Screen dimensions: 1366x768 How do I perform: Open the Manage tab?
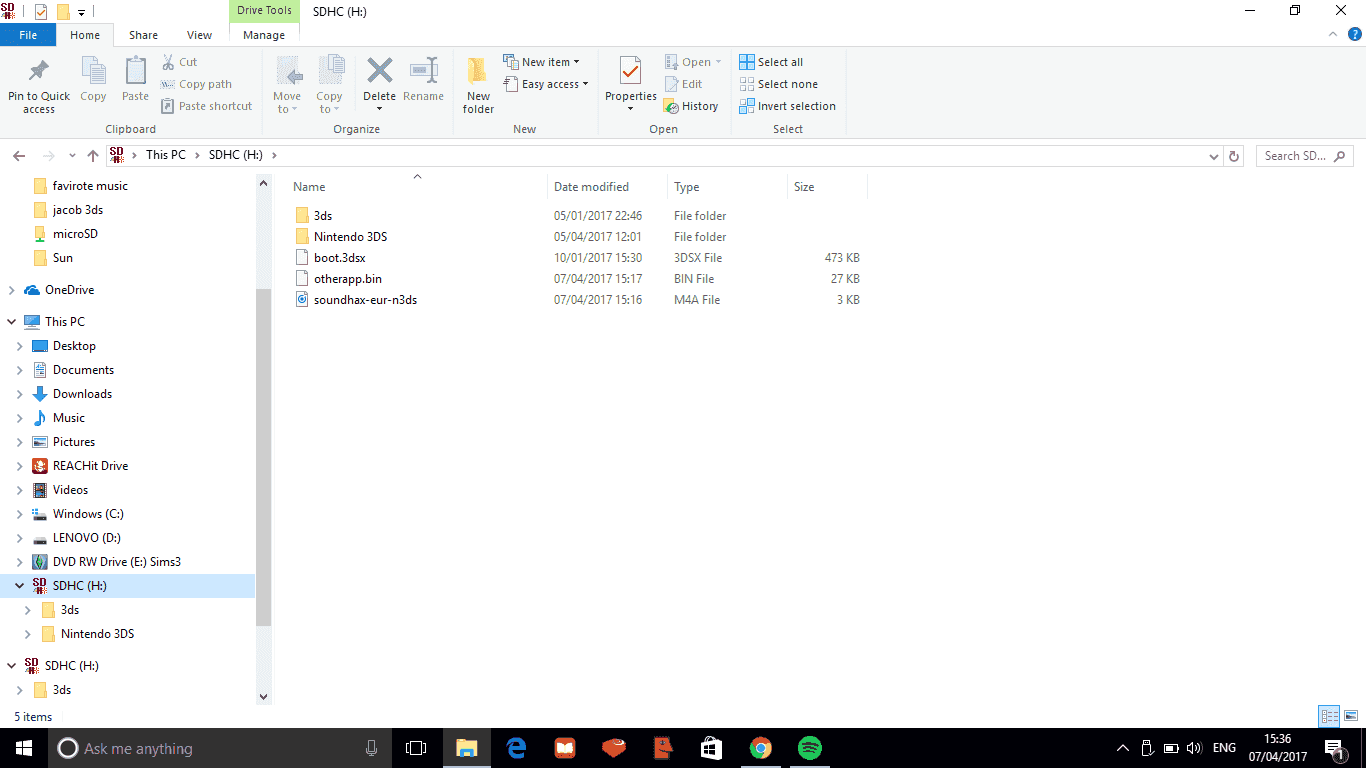click(264, 35)
